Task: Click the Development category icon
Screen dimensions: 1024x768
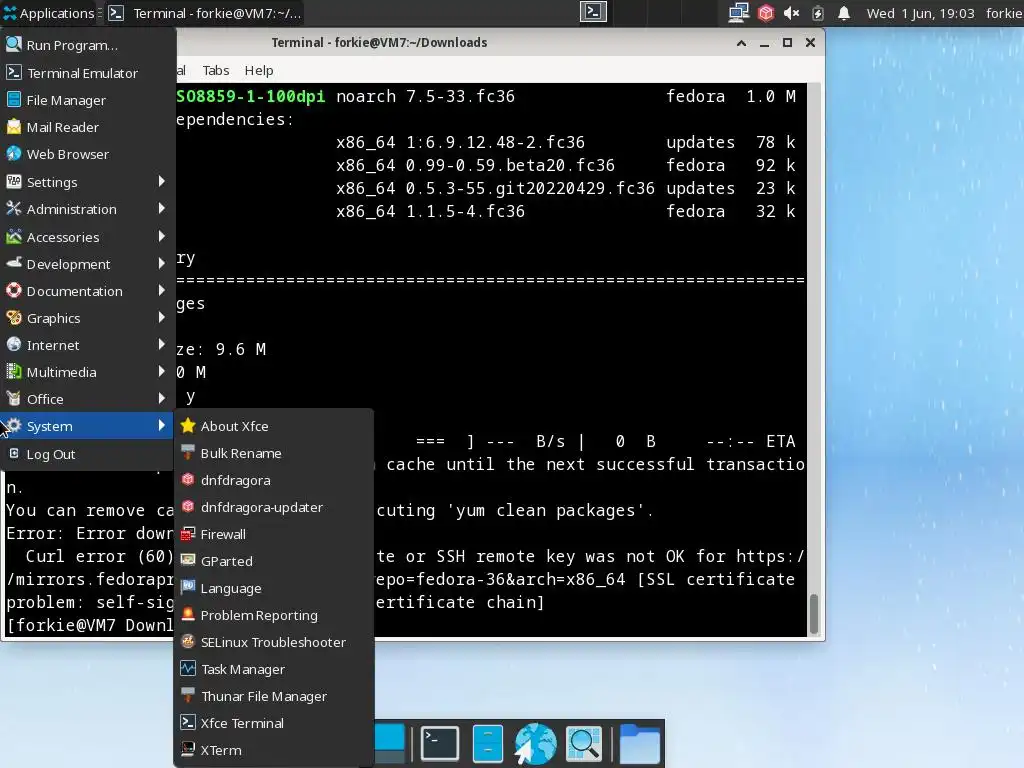Action: (x=14, y=263)
